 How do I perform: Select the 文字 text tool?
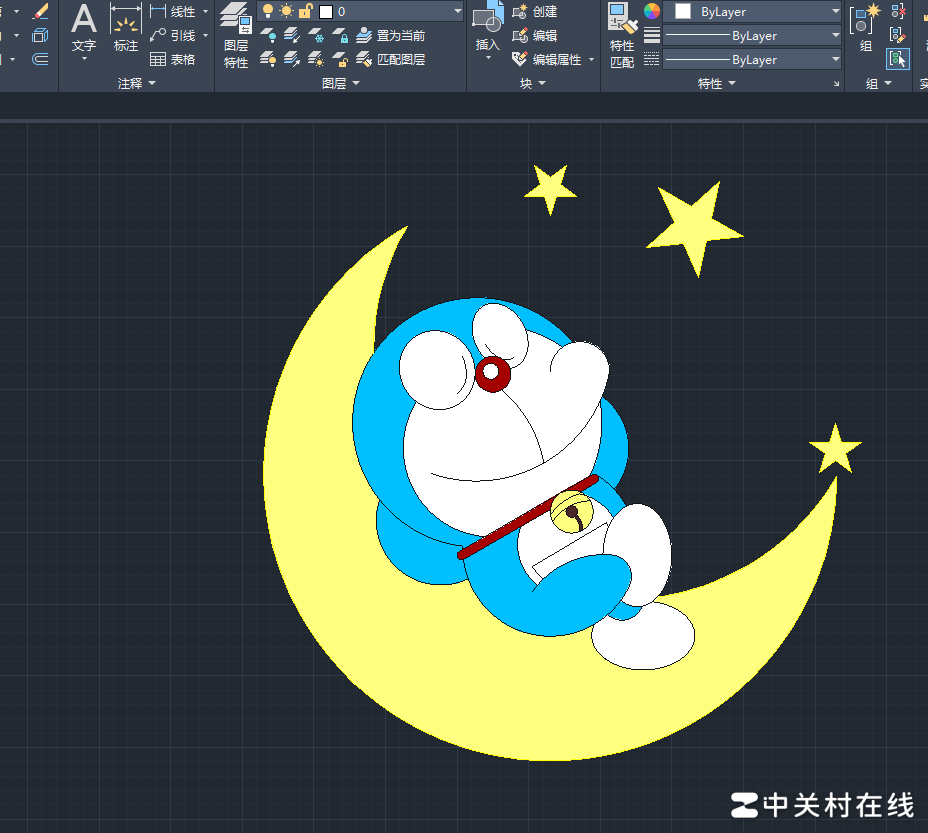click(84, 28)
